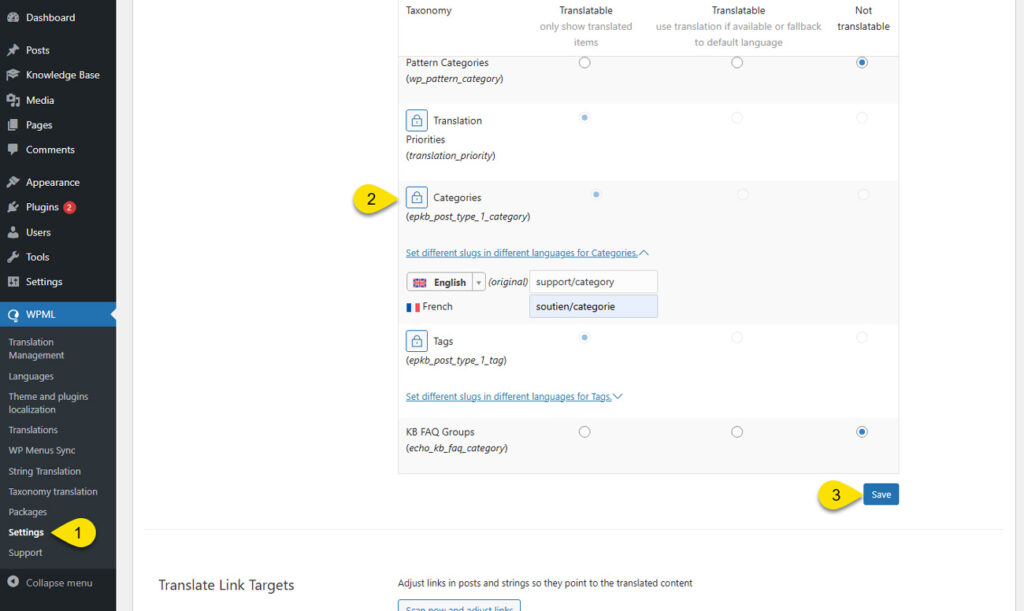The width and height of the screenshot is (1024, 611).
Task: Select 'only show translated' for KB FAQ Groups
Action: click(x=584, y=431)
